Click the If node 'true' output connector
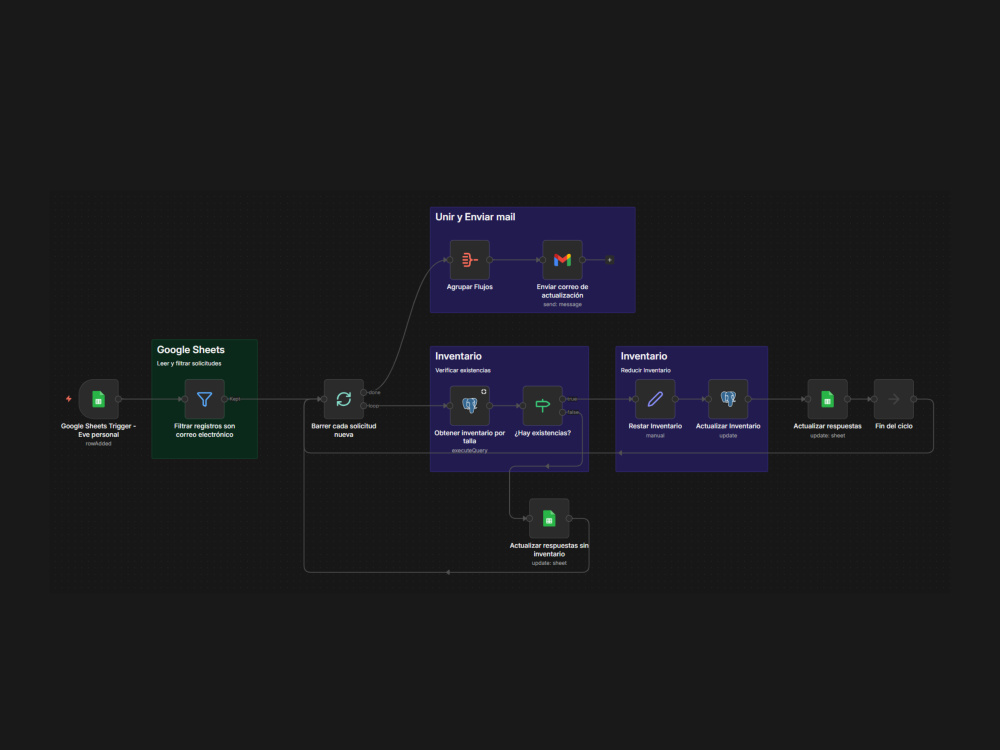This screenshot has width=1000, height=750. [562, 399]
